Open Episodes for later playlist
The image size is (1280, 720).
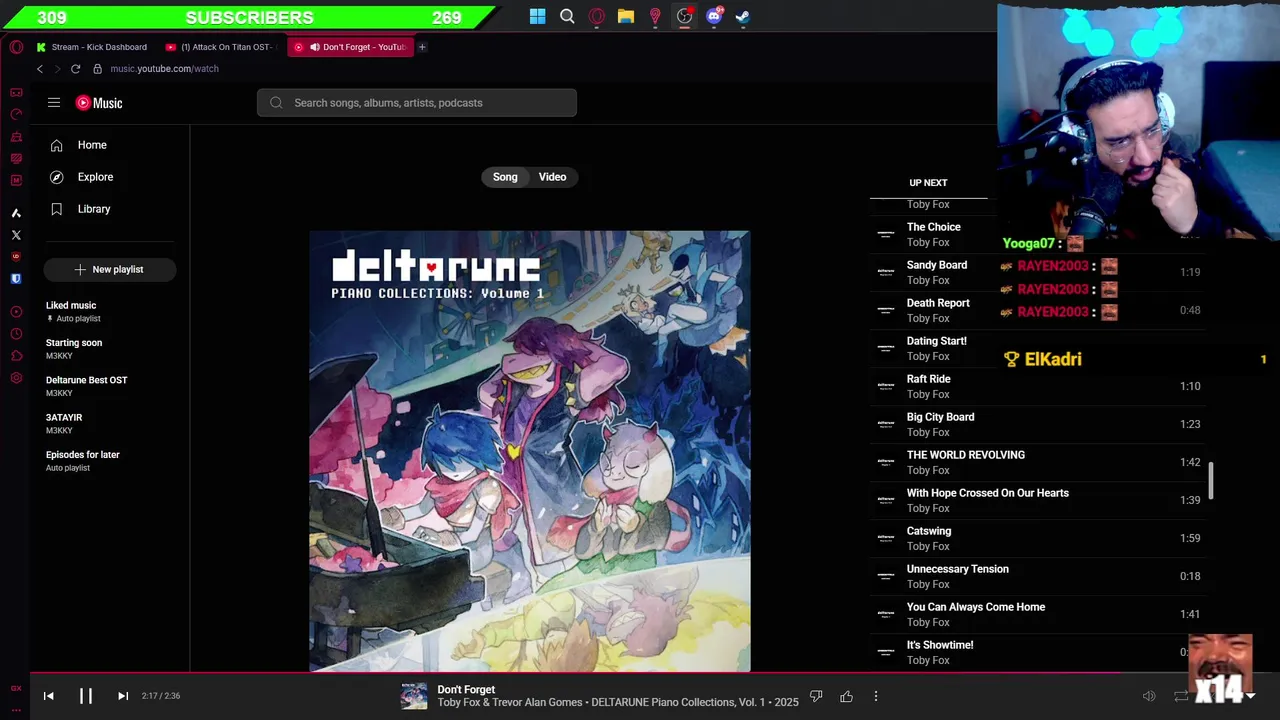pos(110,461)
